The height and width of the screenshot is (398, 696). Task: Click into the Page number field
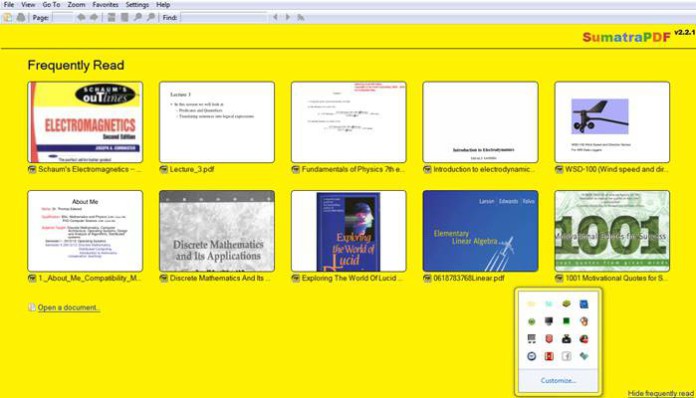63,17
